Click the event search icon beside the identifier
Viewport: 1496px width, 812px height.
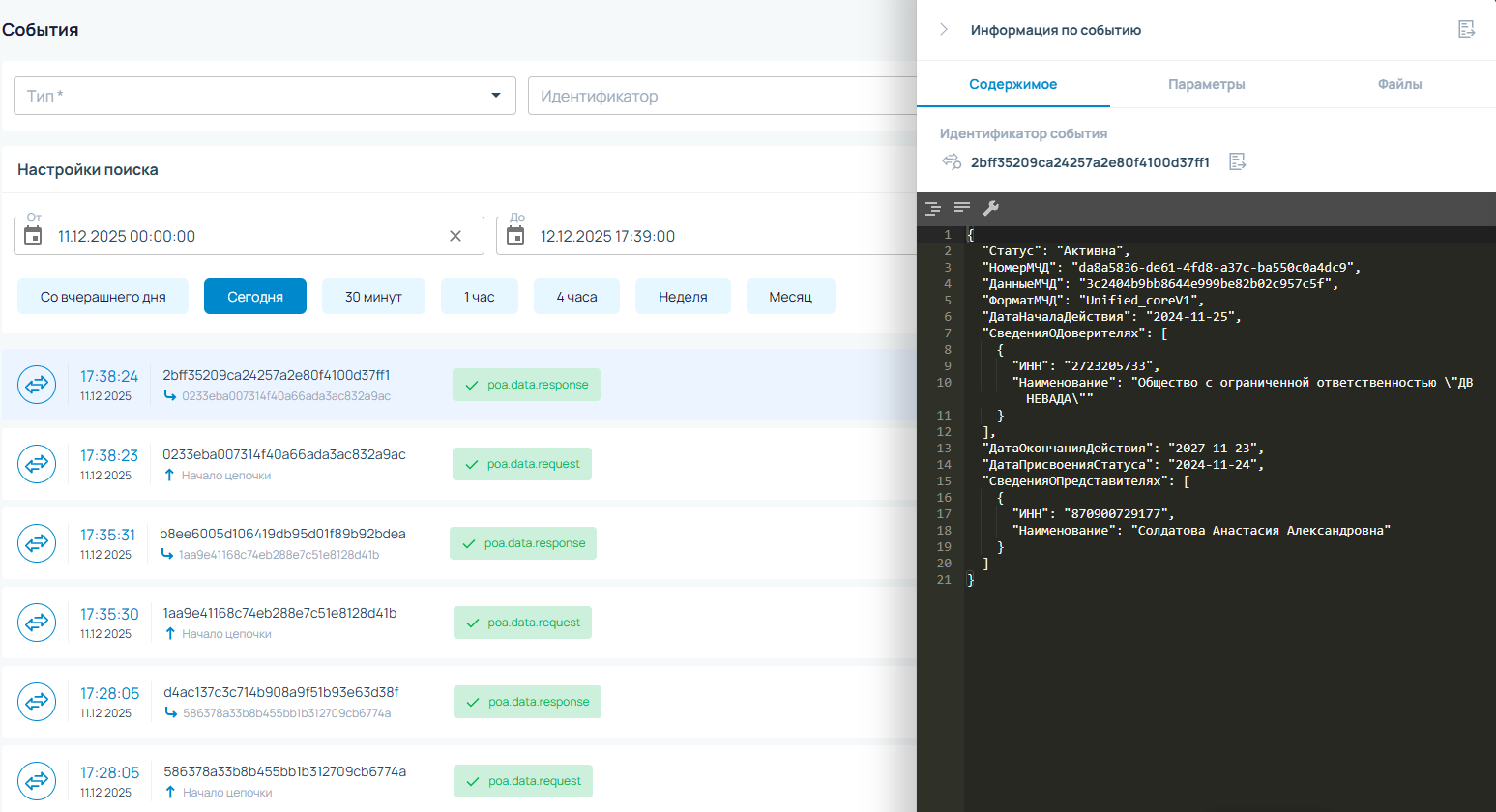(952, 161)
